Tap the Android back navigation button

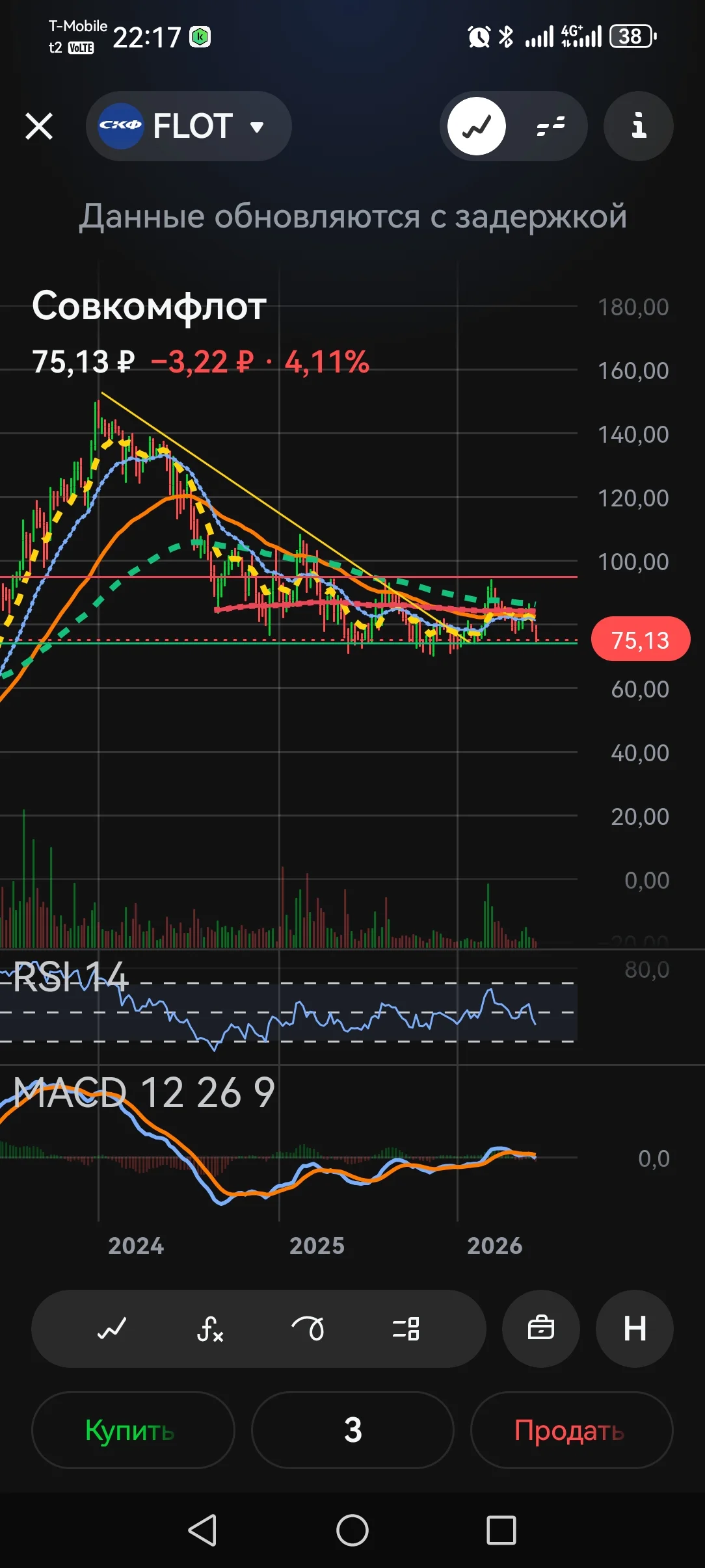[x=202, y=1530]
